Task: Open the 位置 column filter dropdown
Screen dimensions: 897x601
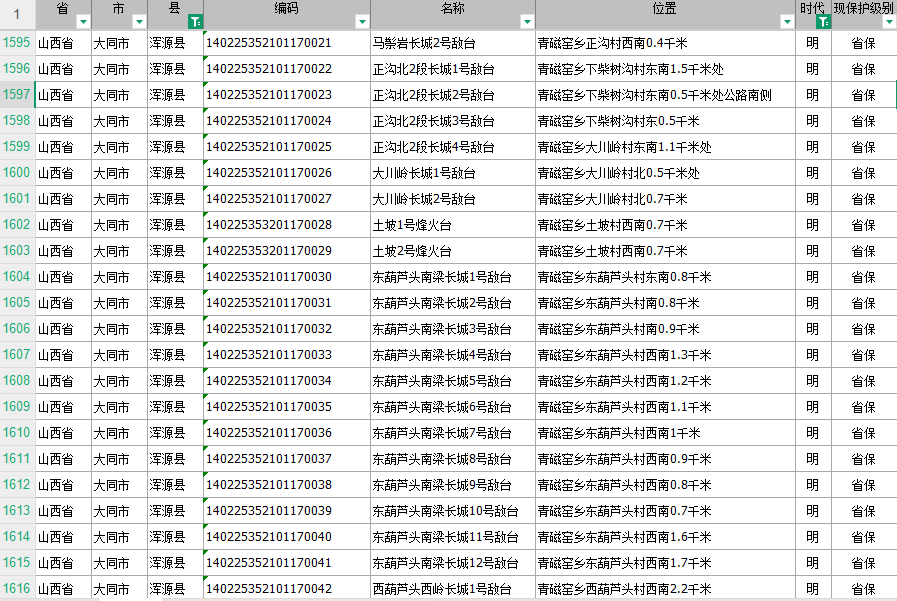Action: (787, 22)
